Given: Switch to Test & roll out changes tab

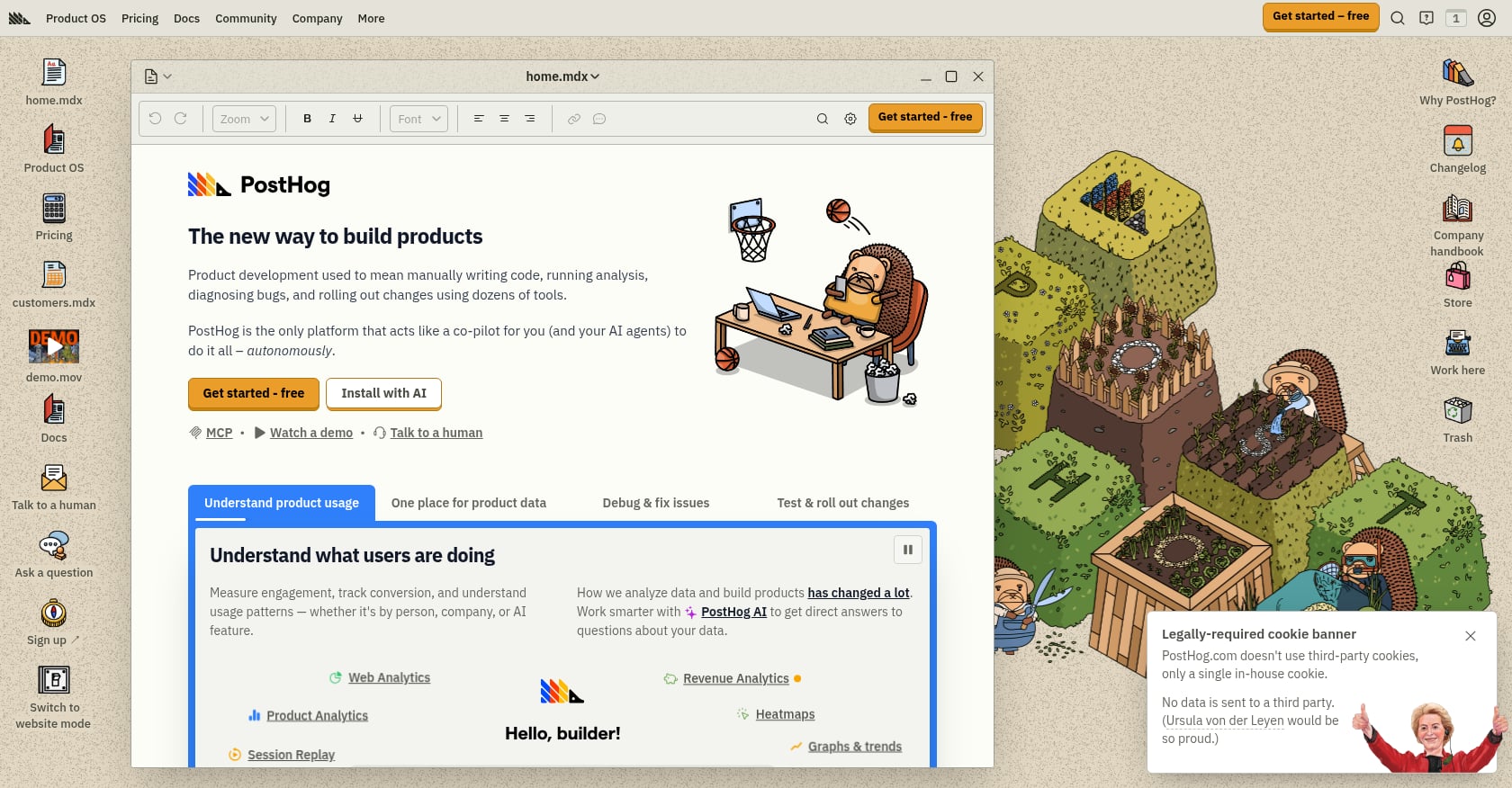Looking at the screenshot, I should [x=843, y=503].
